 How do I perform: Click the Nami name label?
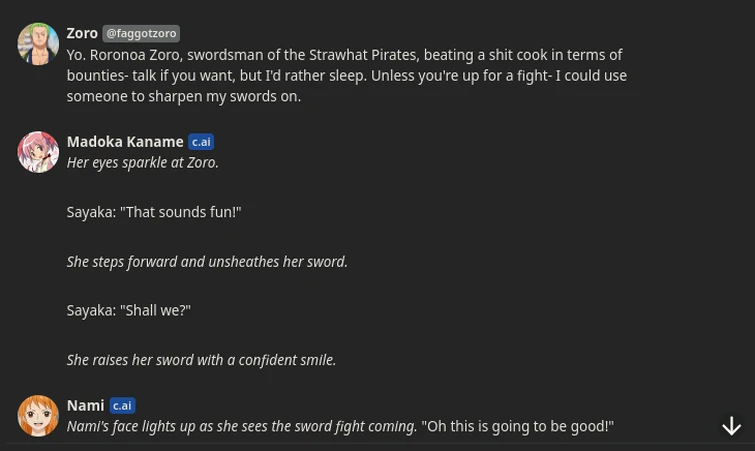point(85,406)
